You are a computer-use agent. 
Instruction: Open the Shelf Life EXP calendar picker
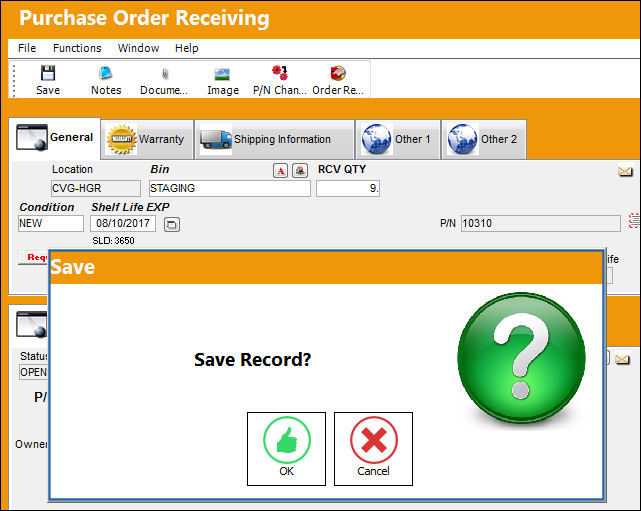[172, 224]
